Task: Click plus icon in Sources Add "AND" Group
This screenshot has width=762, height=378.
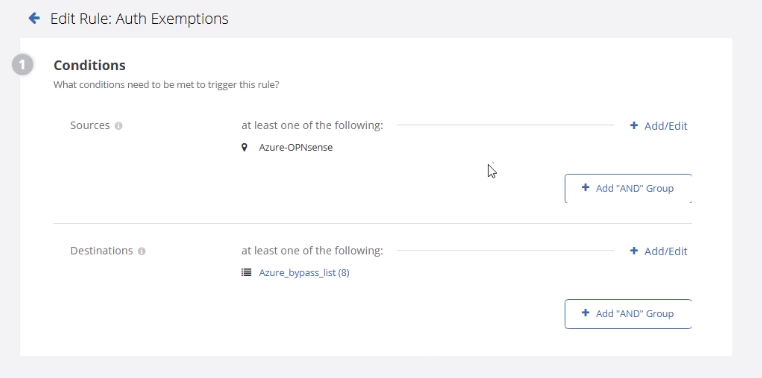Action: [586, 188]
